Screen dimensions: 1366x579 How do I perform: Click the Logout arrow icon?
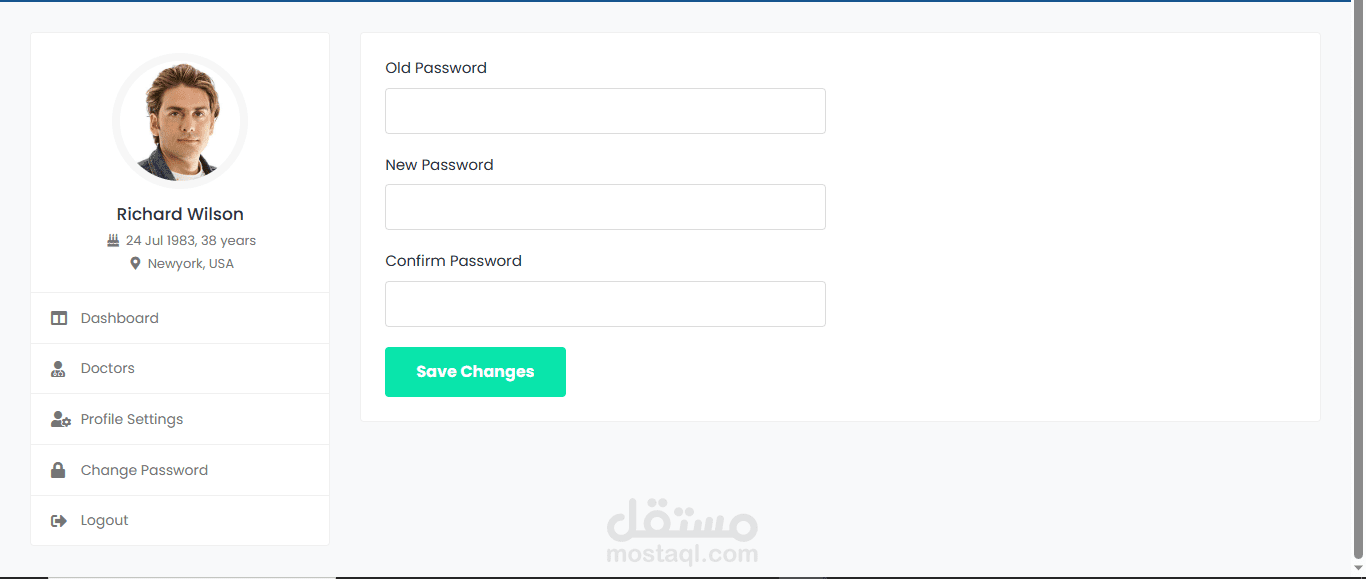(59, 521)
